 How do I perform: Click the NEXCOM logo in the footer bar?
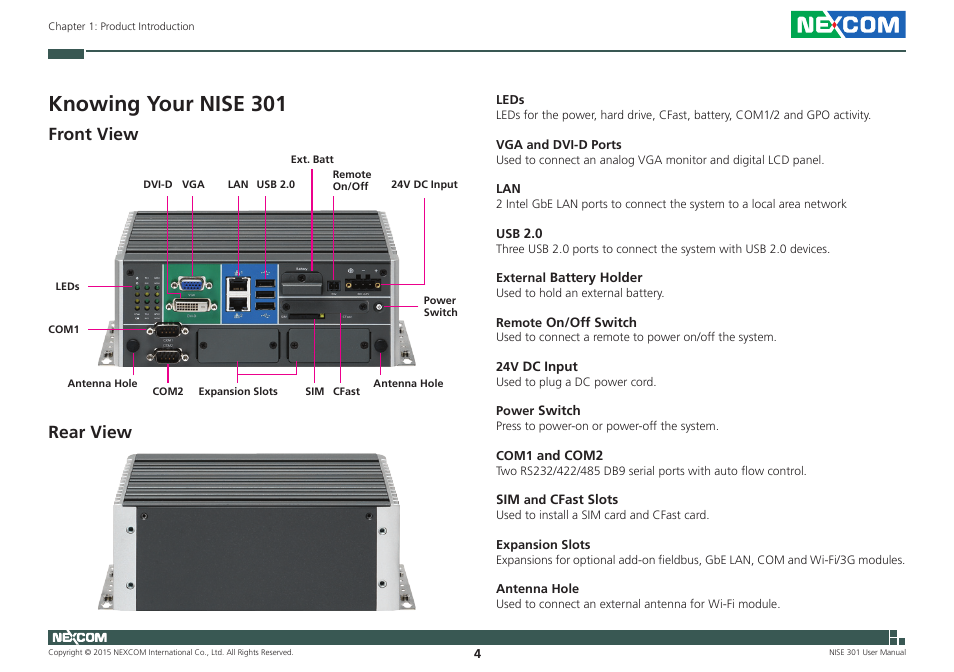coord(79,637)
